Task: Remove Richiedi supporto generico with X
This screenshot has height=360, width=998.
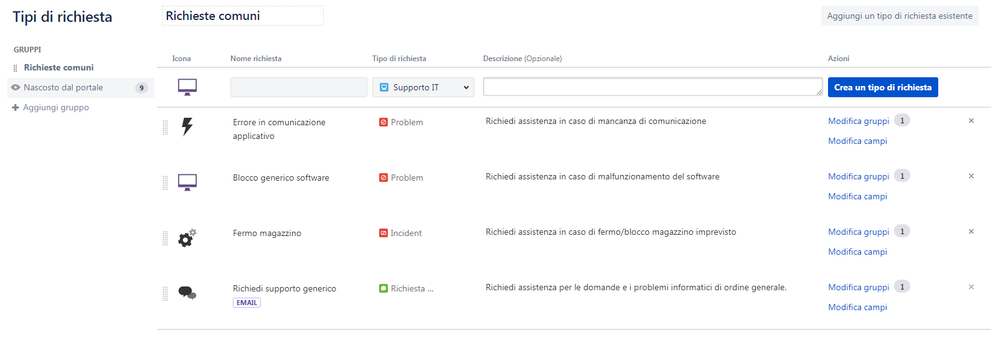Action: click(971, 287)
